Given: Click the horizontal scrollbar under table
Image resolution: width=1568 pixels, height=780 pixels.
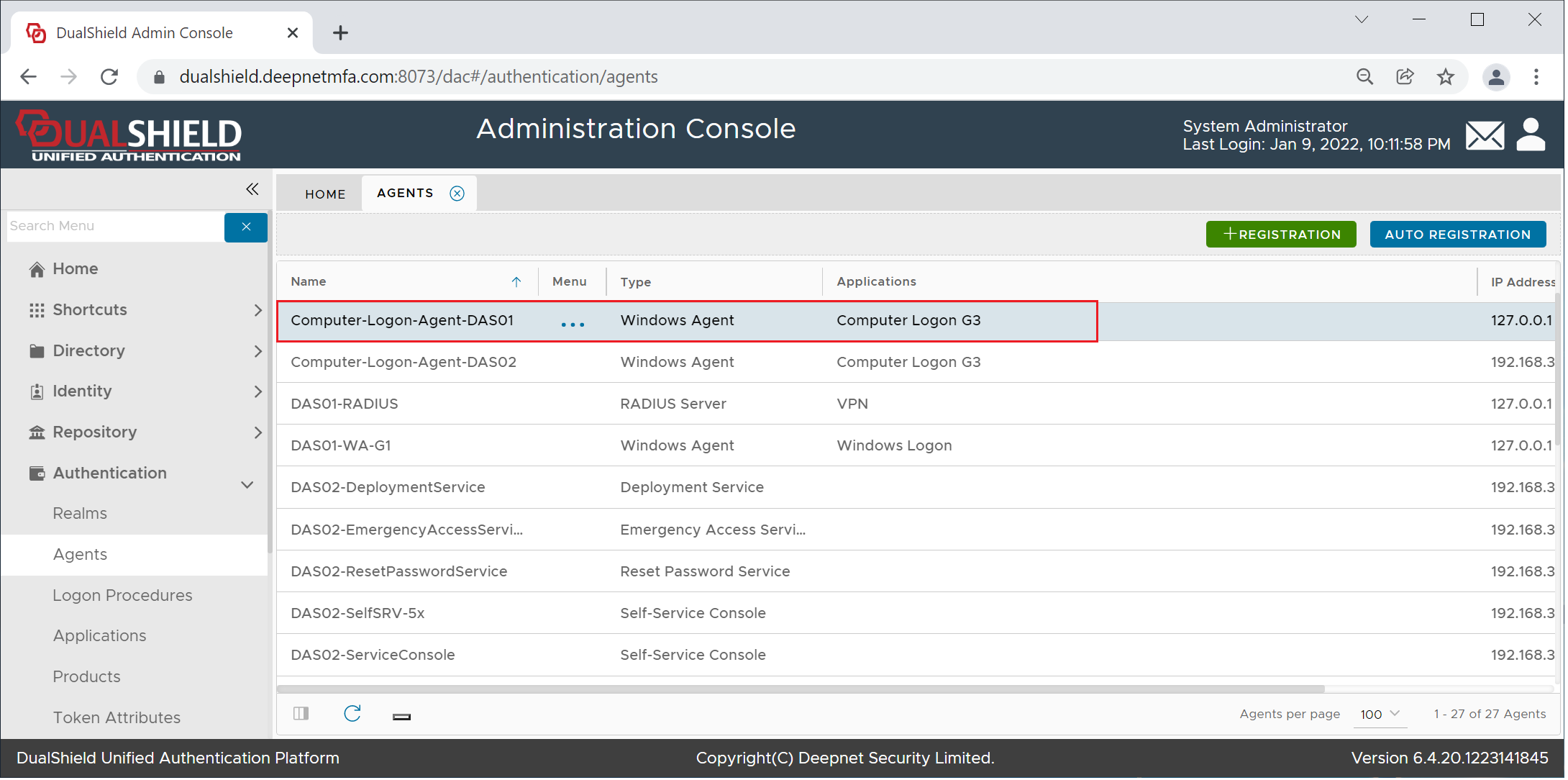Looking at the screenshot, I should pyautogui.click(x=800, y=689).
